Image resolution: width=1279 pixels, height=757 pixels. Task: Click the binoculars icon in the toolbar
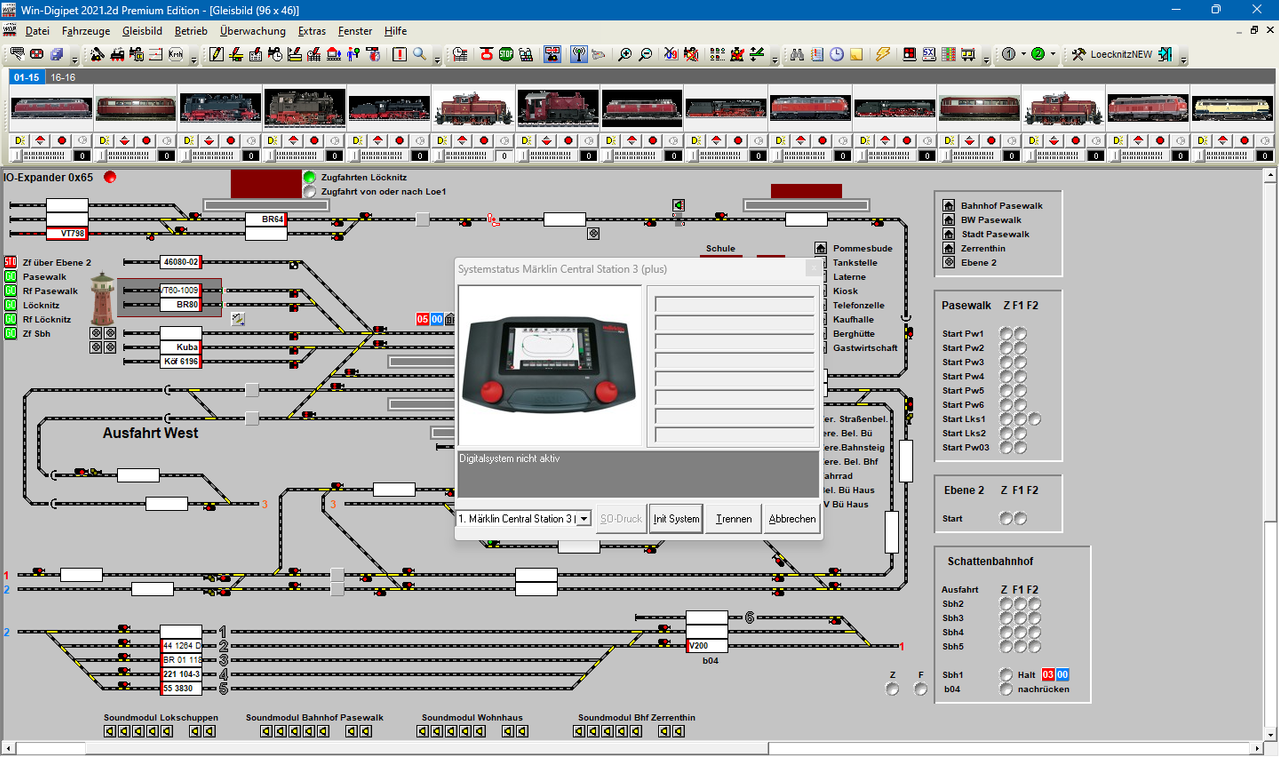click(797, 54)
